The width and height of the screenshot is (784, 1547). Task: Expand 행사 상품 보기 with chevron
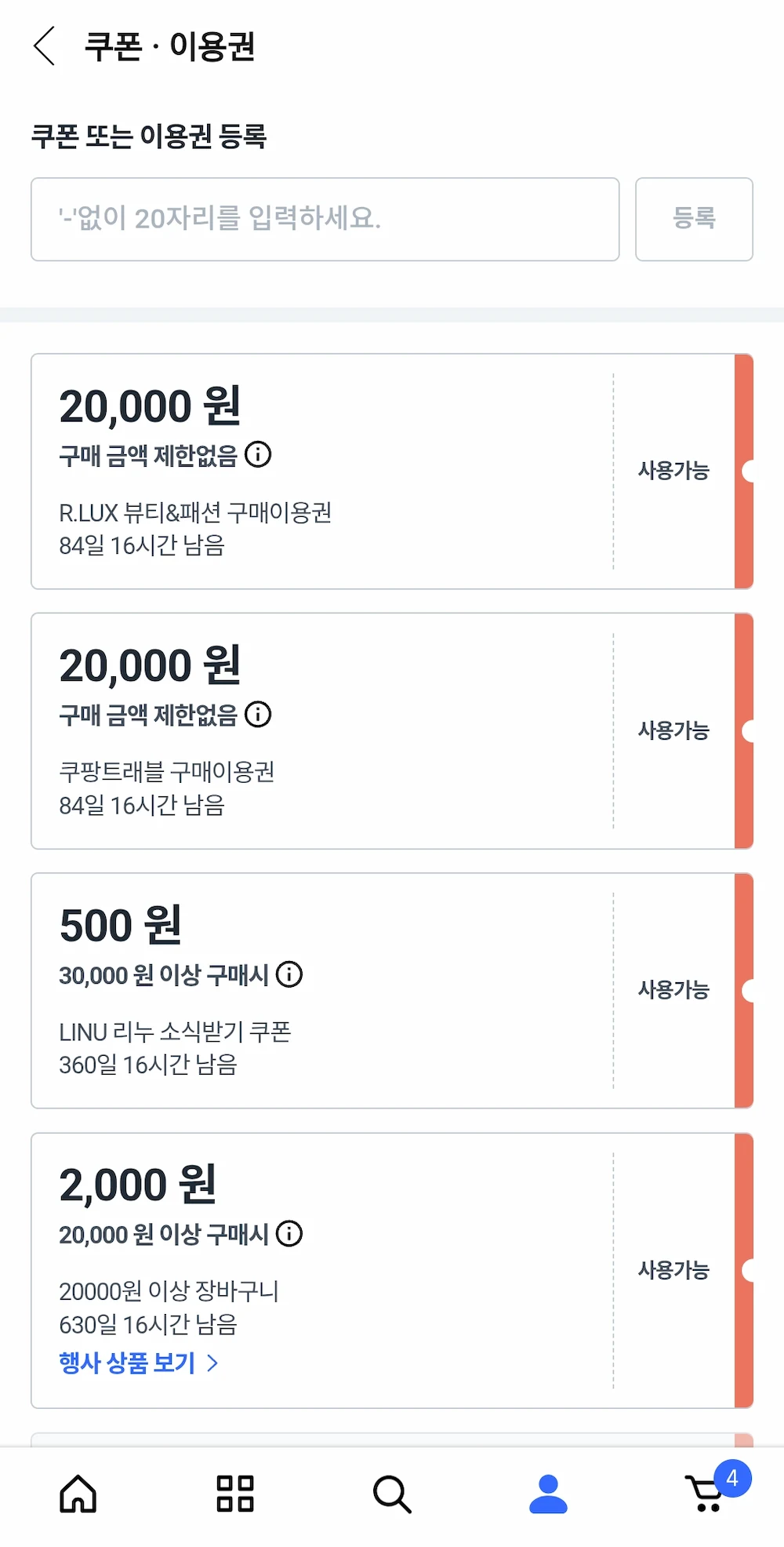click(211, 1363)
